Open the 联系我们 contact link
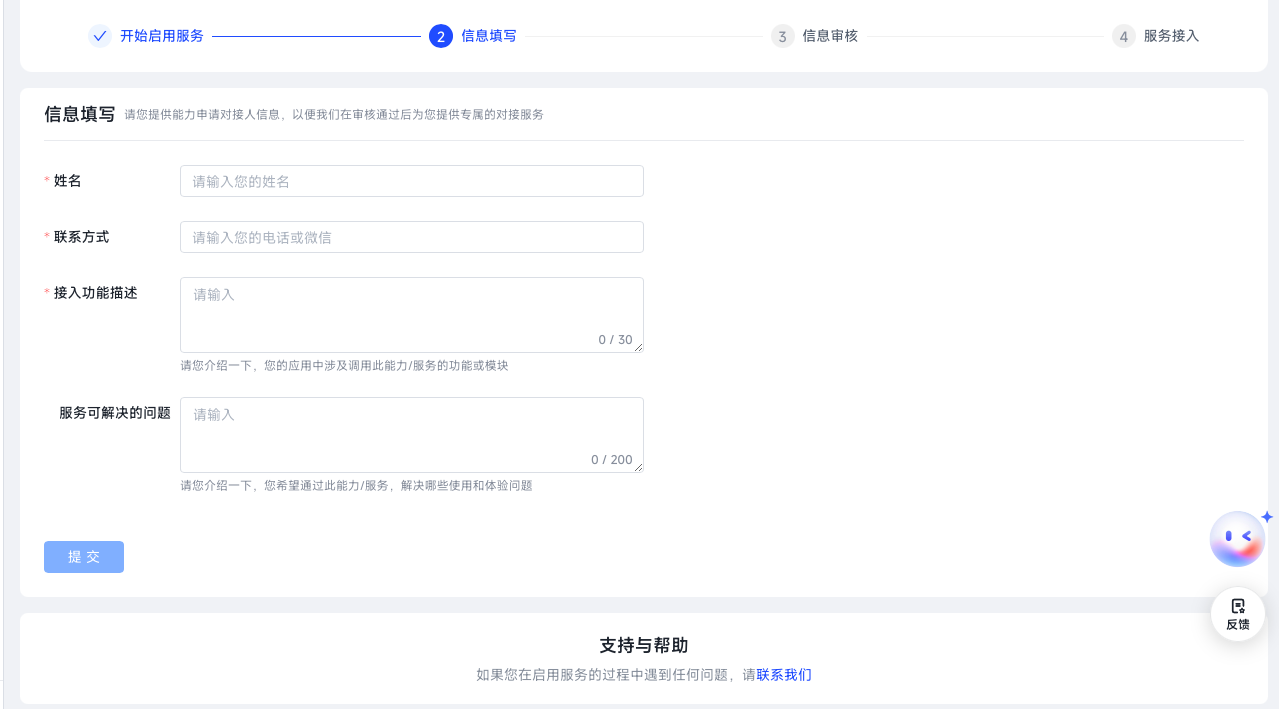Viewport: 1279px width, 709px height. click(x=784, y=675)
